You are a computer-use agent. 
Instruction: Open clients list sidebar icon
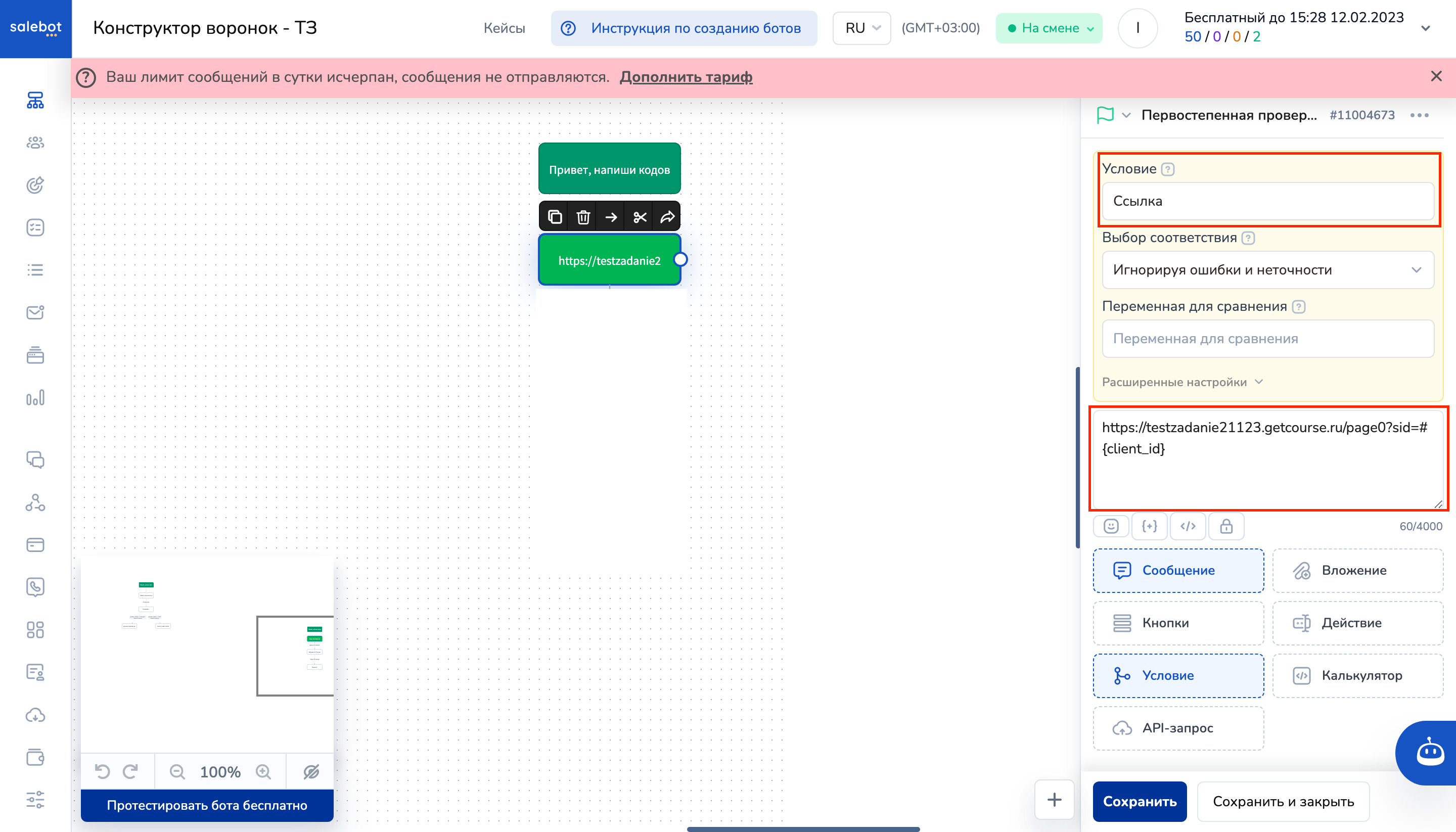tap(35, 142)
